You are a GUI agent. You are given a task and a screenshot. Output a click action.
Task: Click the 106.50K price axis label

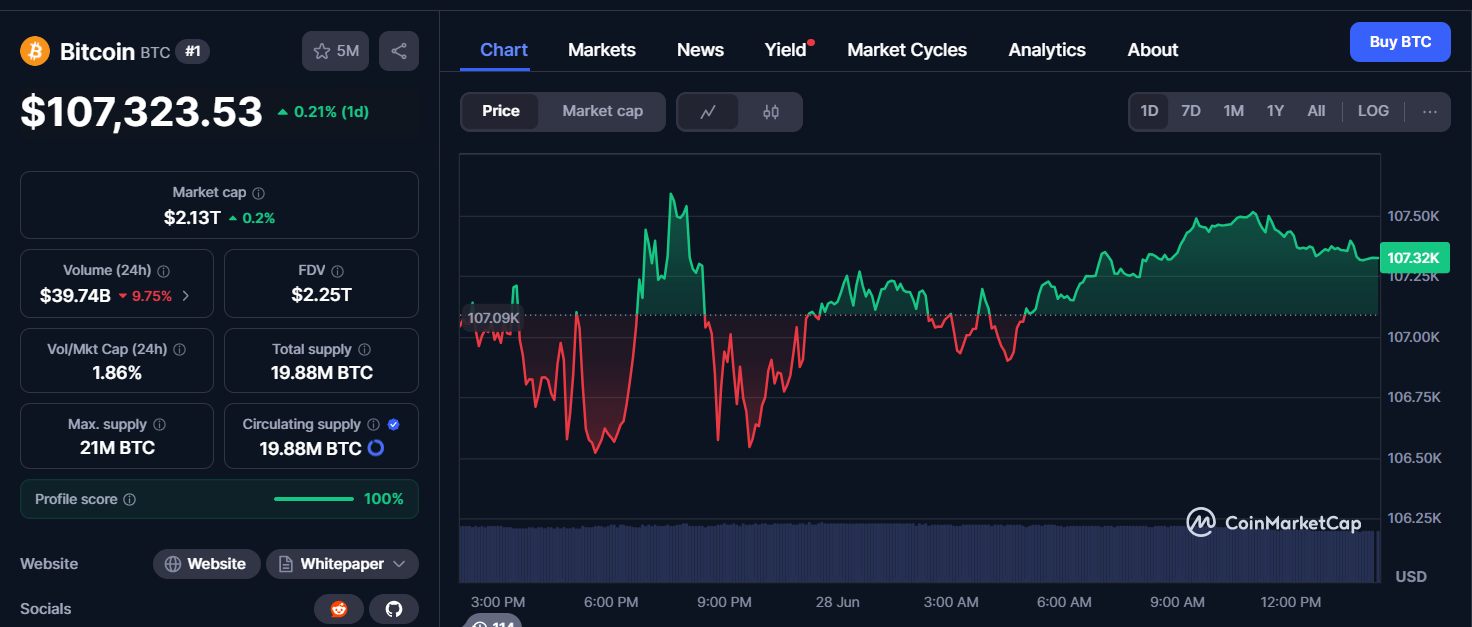[1413, 458]
